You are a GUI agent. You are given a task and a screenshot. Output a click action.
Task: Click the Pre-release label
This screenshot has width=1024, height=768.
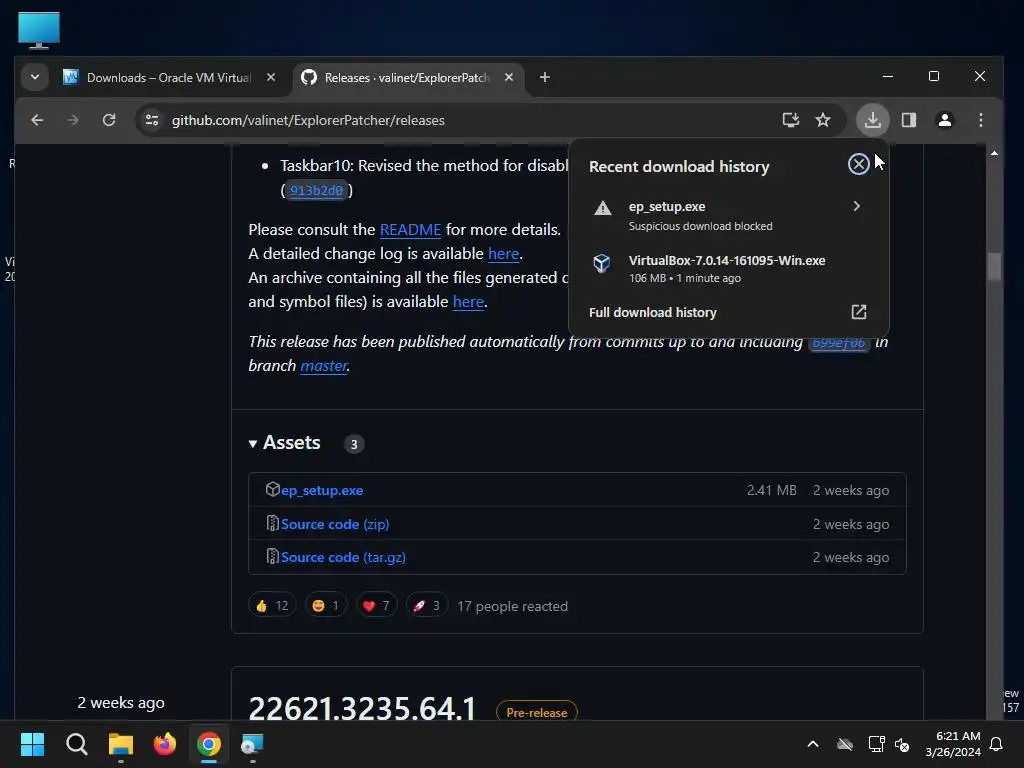tap(537, 712)
